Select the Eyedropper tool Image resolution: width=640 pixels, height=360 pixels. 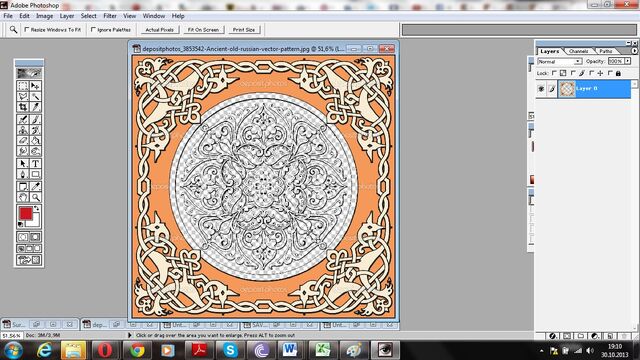click(x=36, y=187)
